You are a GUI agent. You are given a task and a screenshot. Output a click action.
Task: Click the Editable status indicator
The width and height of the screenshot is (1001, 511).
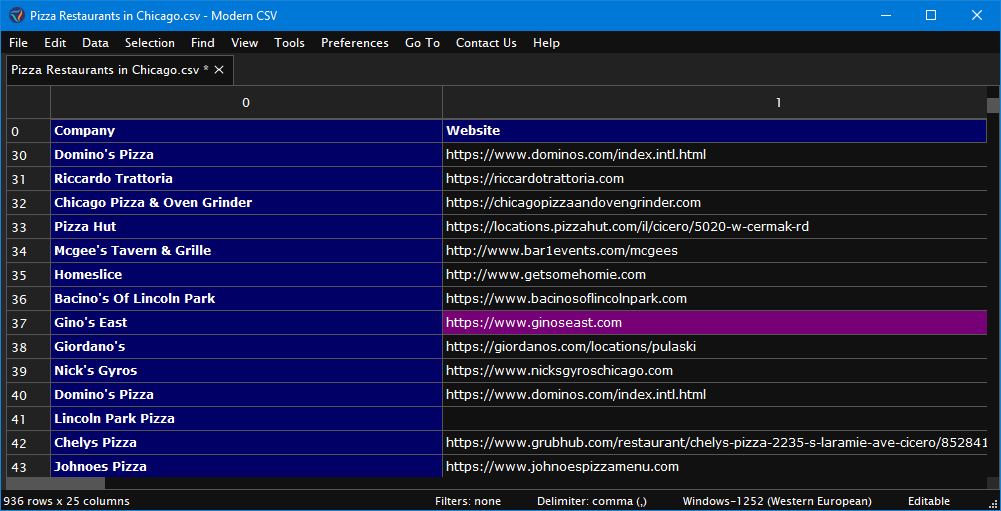point(929,501)
